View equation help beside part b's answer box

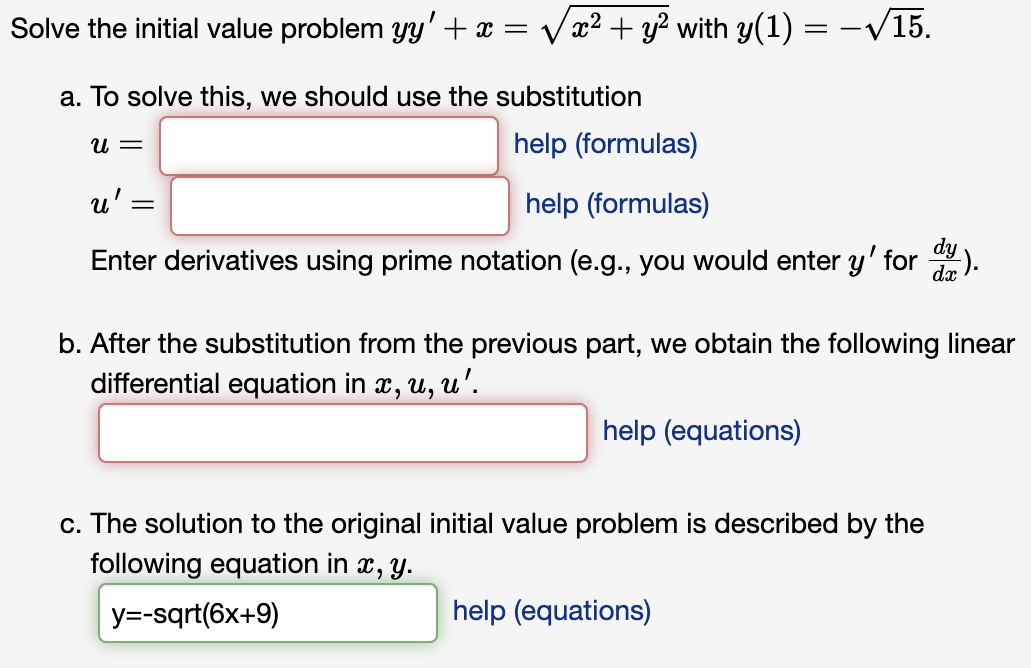click(x=702, y=430)
